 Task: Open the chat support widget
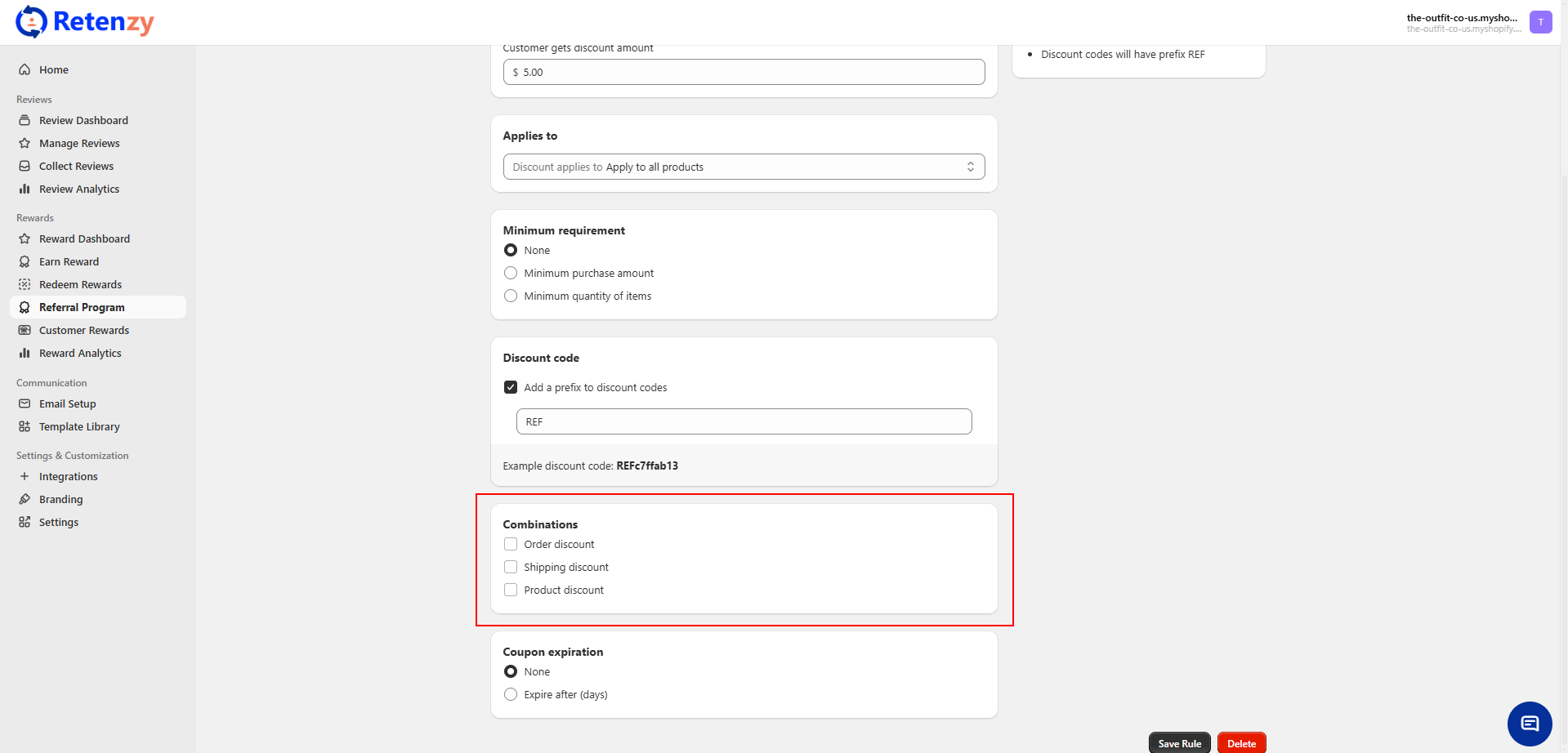(x=1529, y=724)
